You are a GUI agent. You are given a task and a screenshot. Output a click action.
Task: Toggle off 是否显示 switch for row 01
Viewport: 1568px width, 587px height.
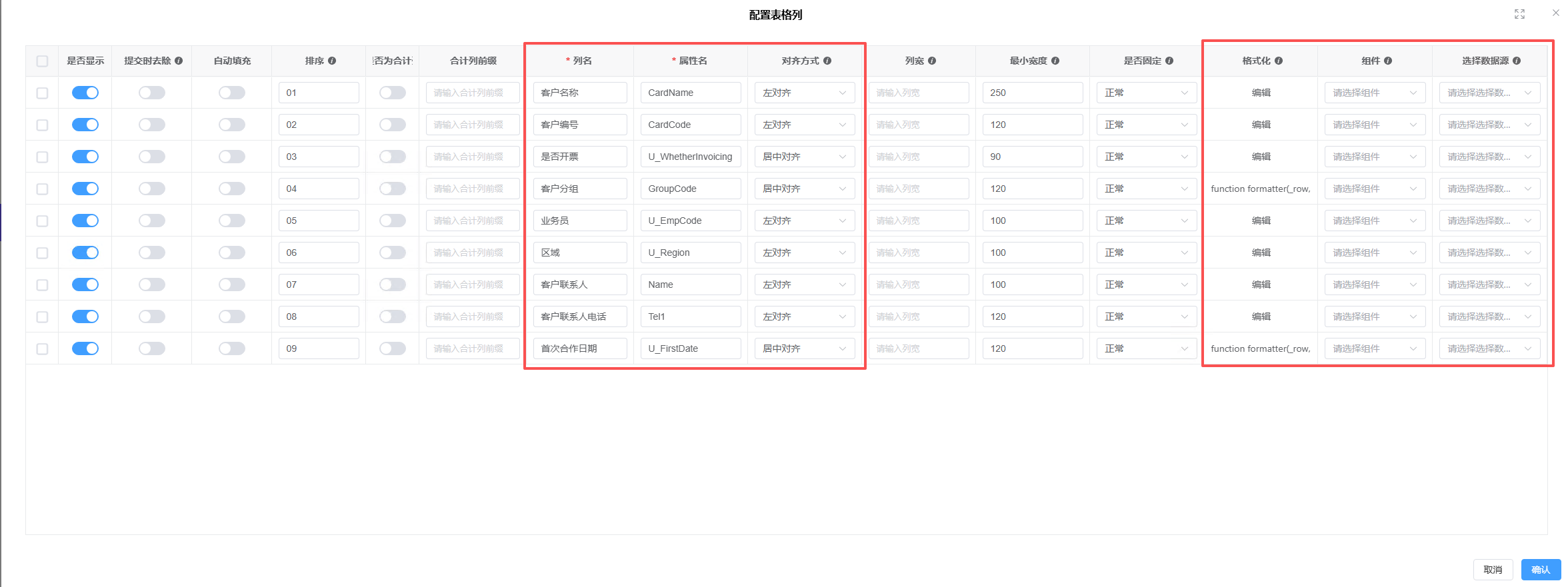click(85, 93)
